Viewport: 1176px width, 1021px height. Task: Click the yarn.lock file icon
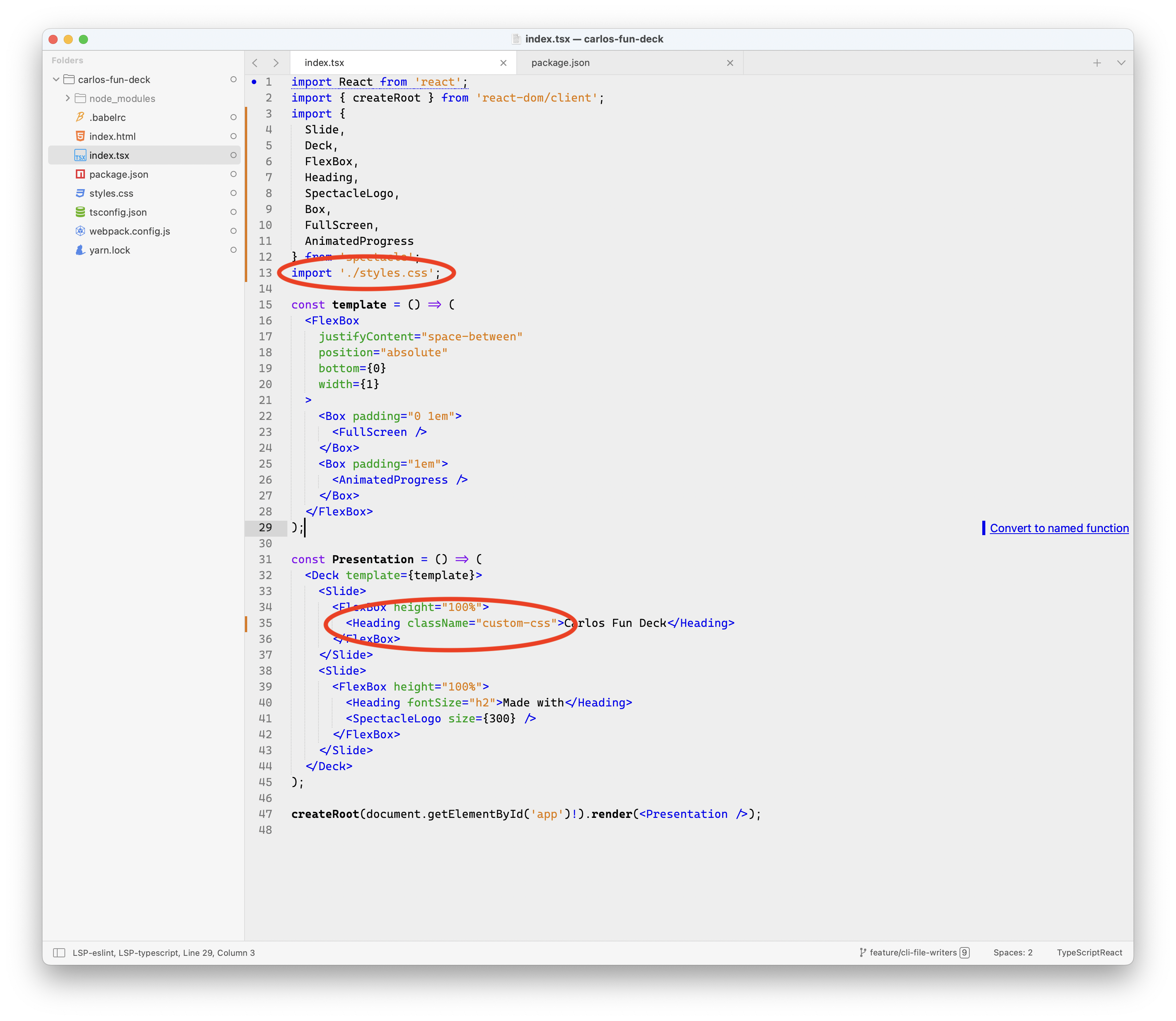coord(80,250)
